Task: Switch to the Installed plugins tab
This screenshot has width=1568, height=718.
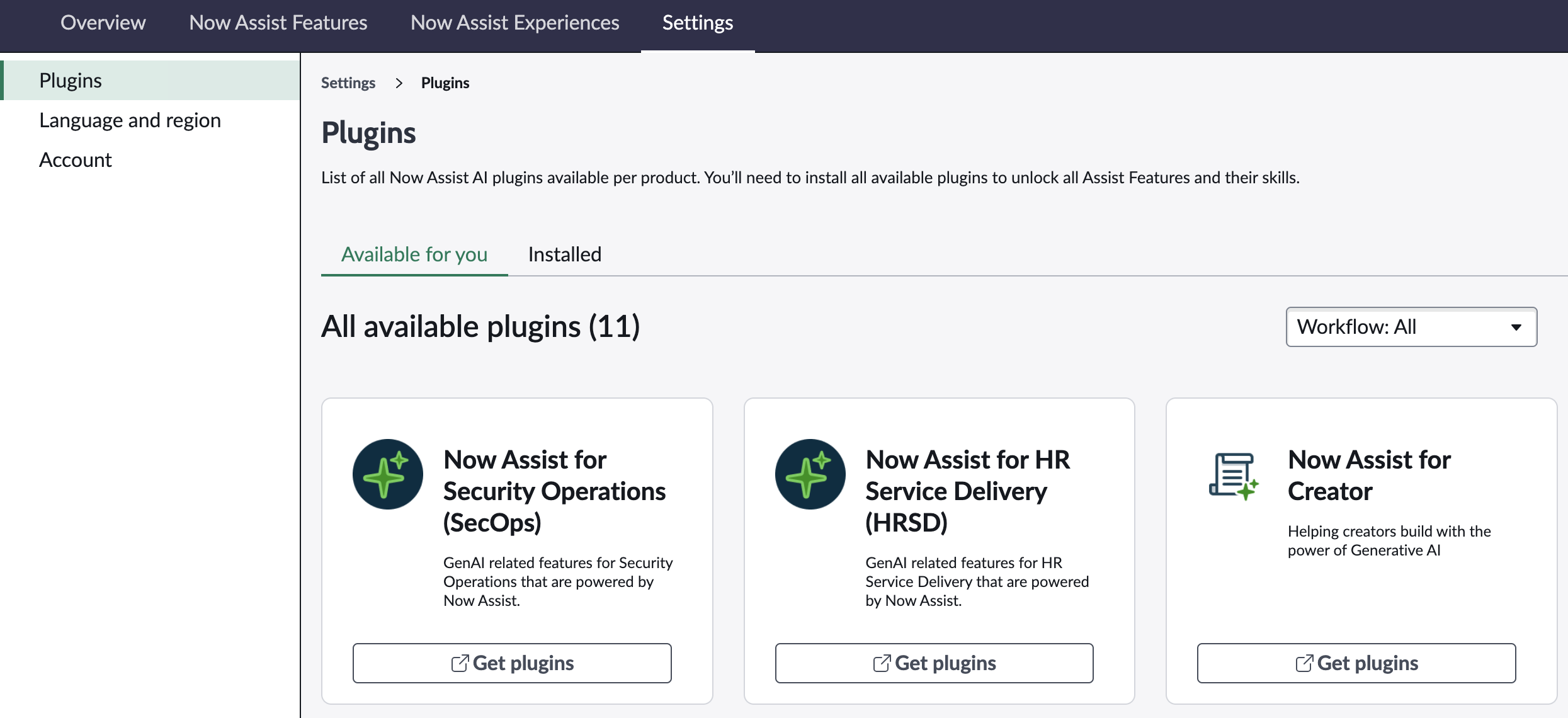Action: 565,254
